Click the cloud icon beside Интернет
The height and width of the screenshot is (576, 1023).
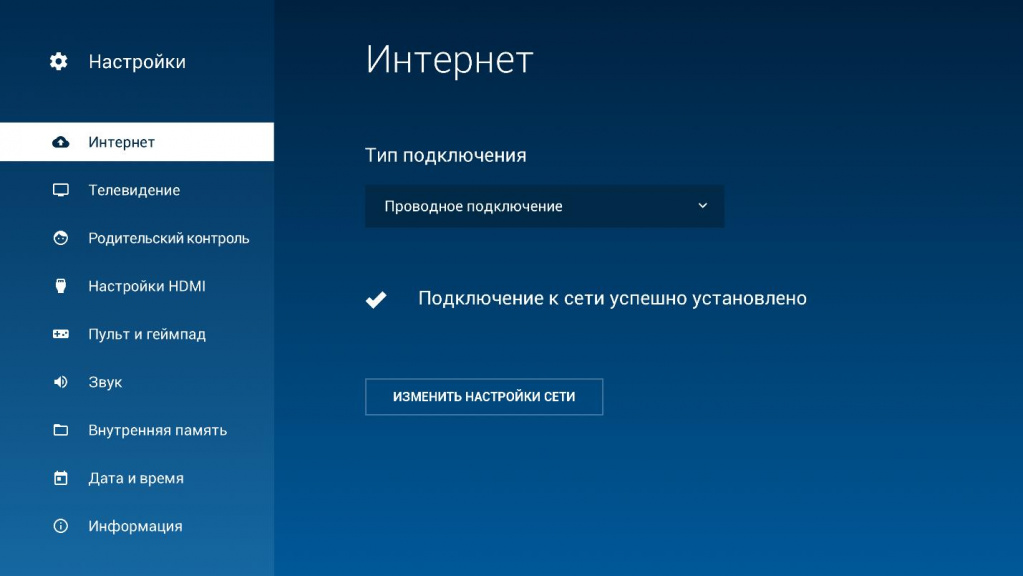pyautogui.click(x=61, y=142)
